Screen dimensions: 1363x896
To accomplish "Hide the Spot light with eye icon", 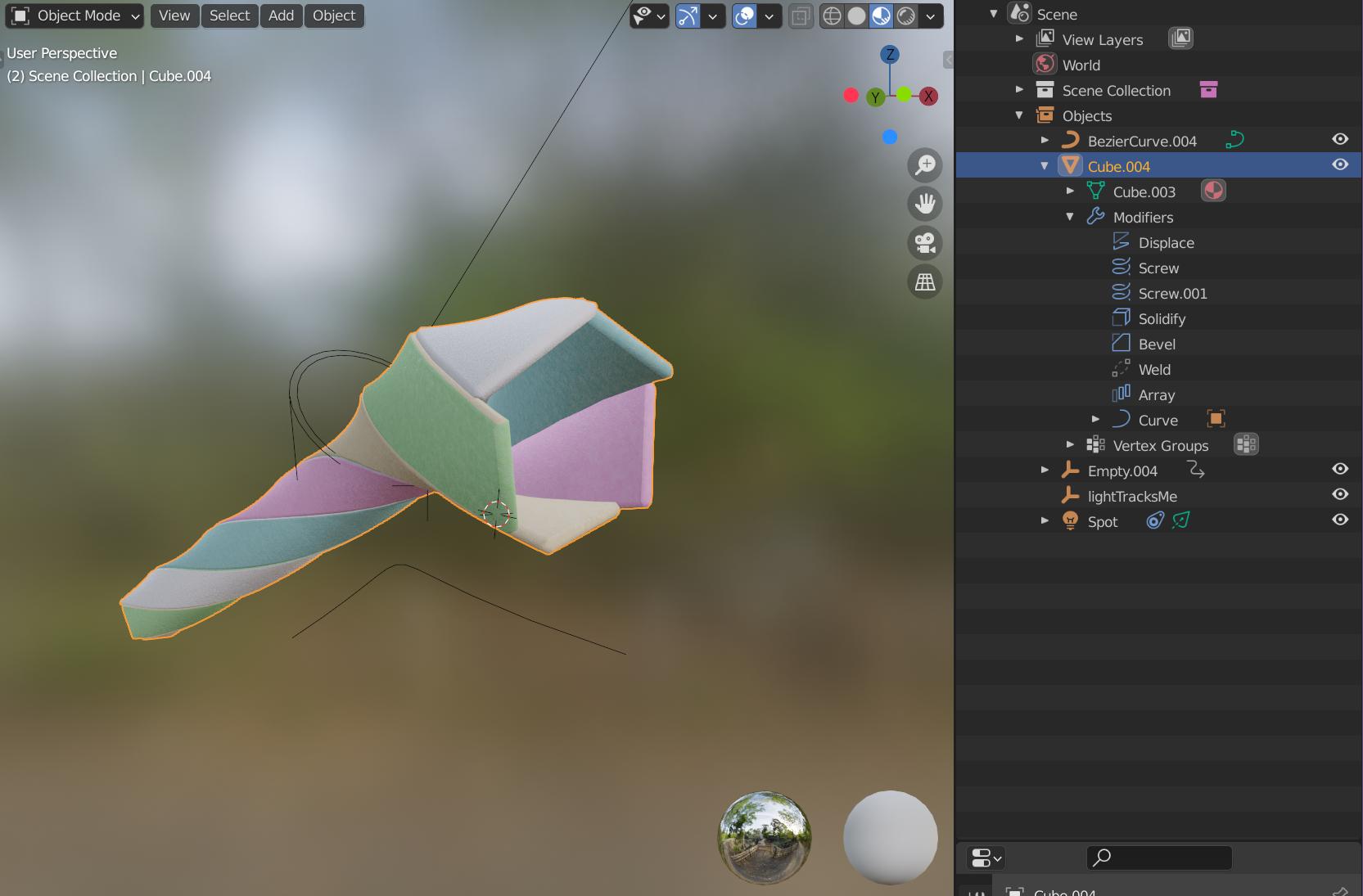I will tap(1340, 520).
